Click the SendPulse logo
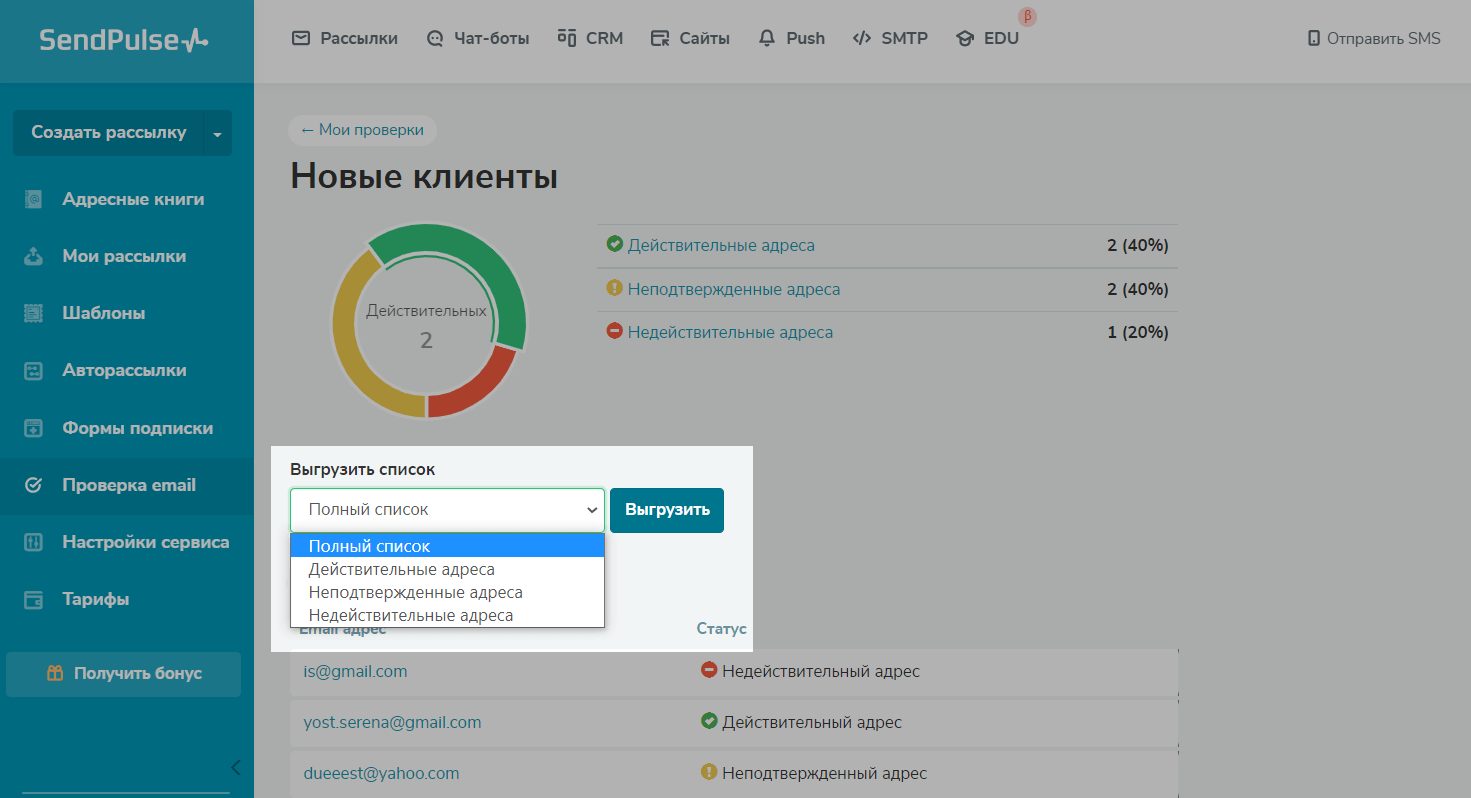1471x798 pixels. point(124,40)
